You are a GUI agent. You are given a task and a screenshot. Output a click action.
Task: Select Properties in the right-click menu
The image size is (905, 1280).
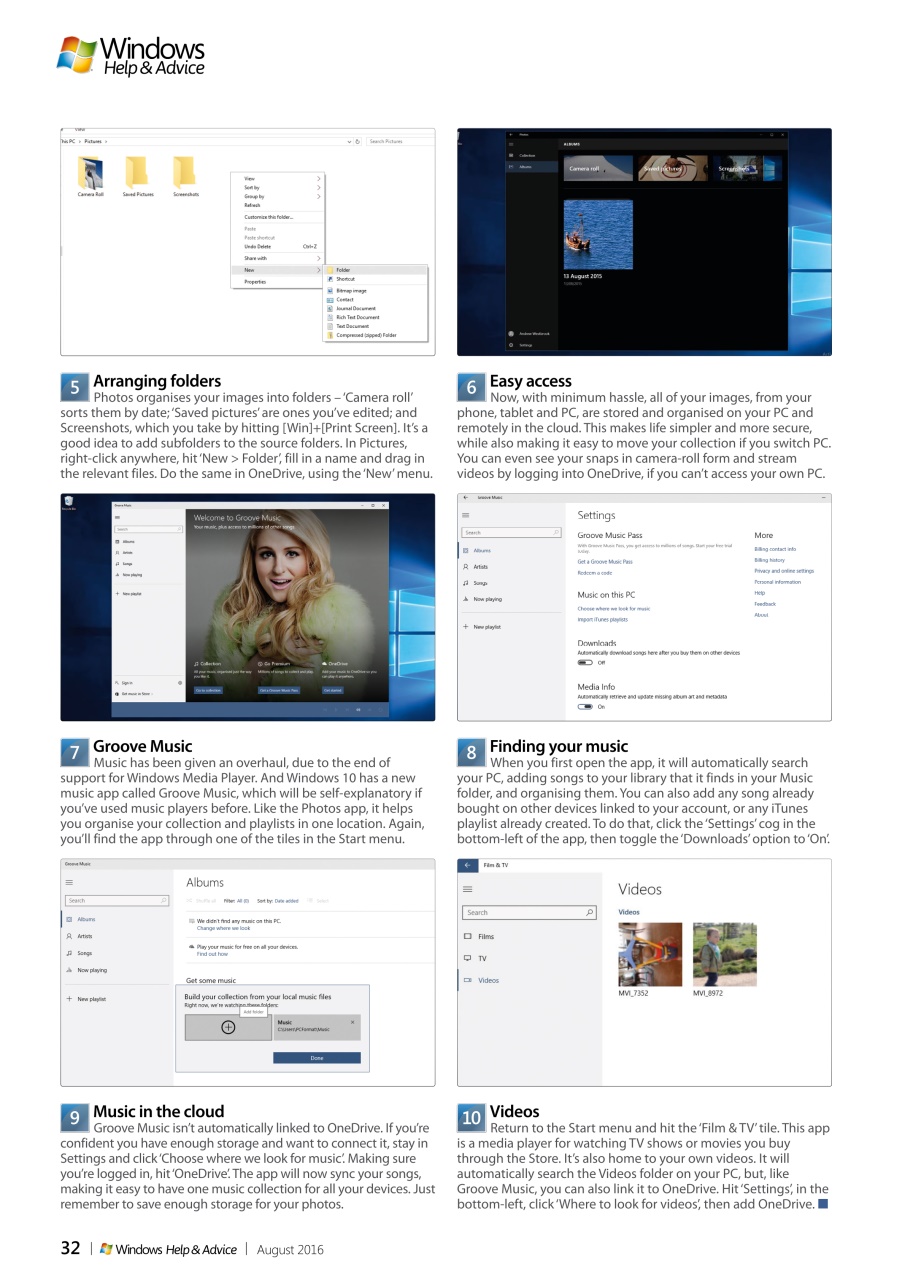[x=255, y=282]
